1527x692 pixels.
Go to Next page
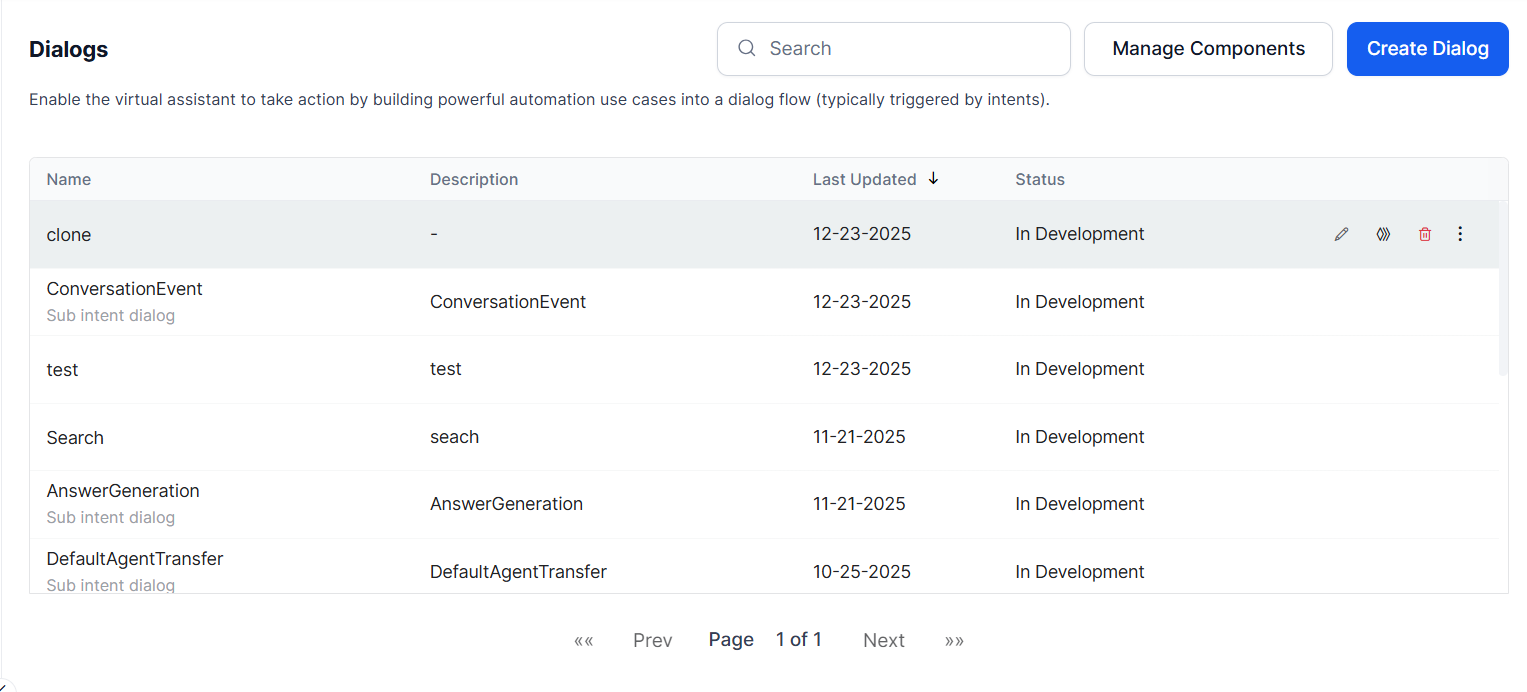tap(884, 640)
